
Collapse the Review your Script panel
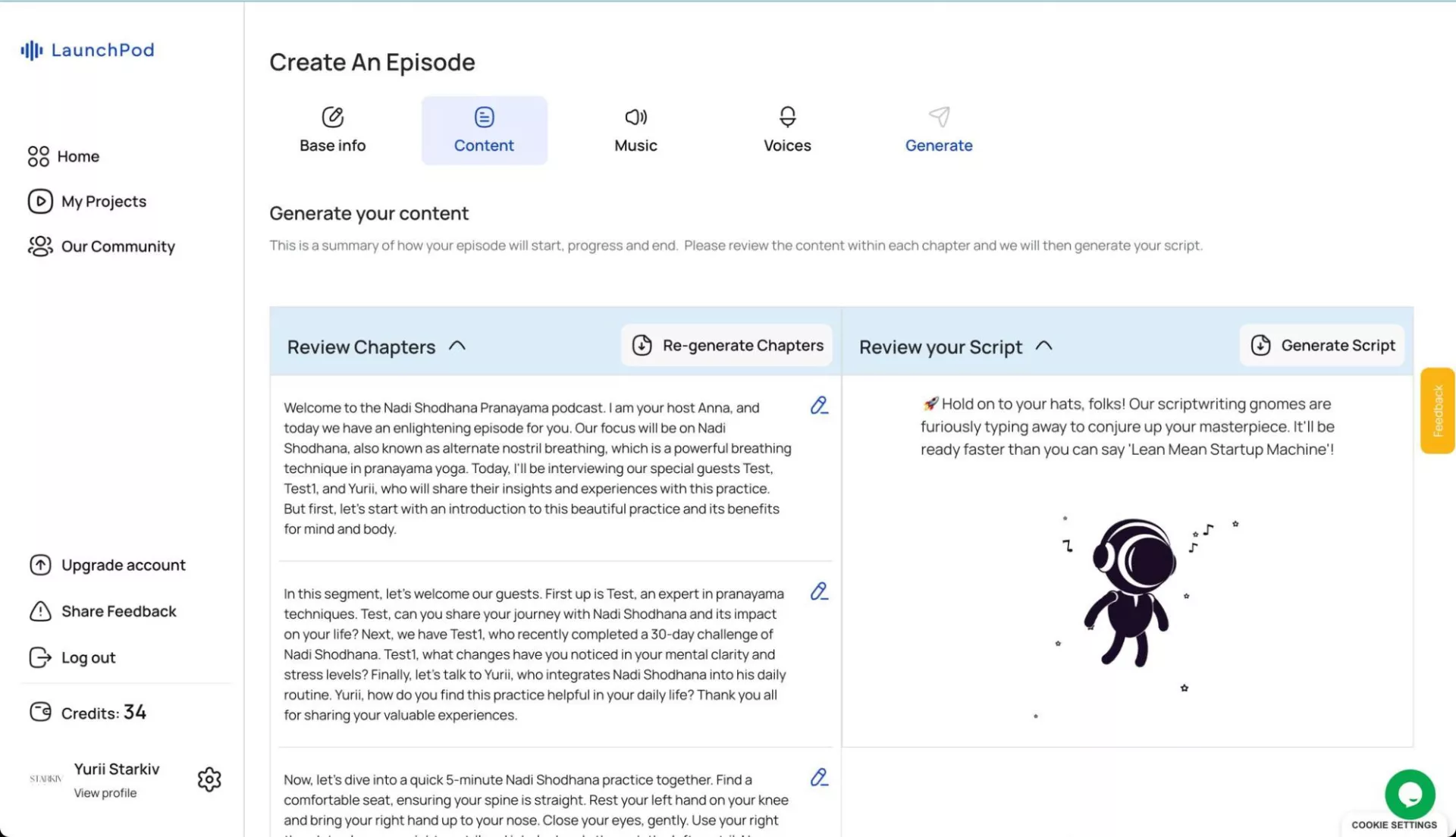coord(1043,346)
